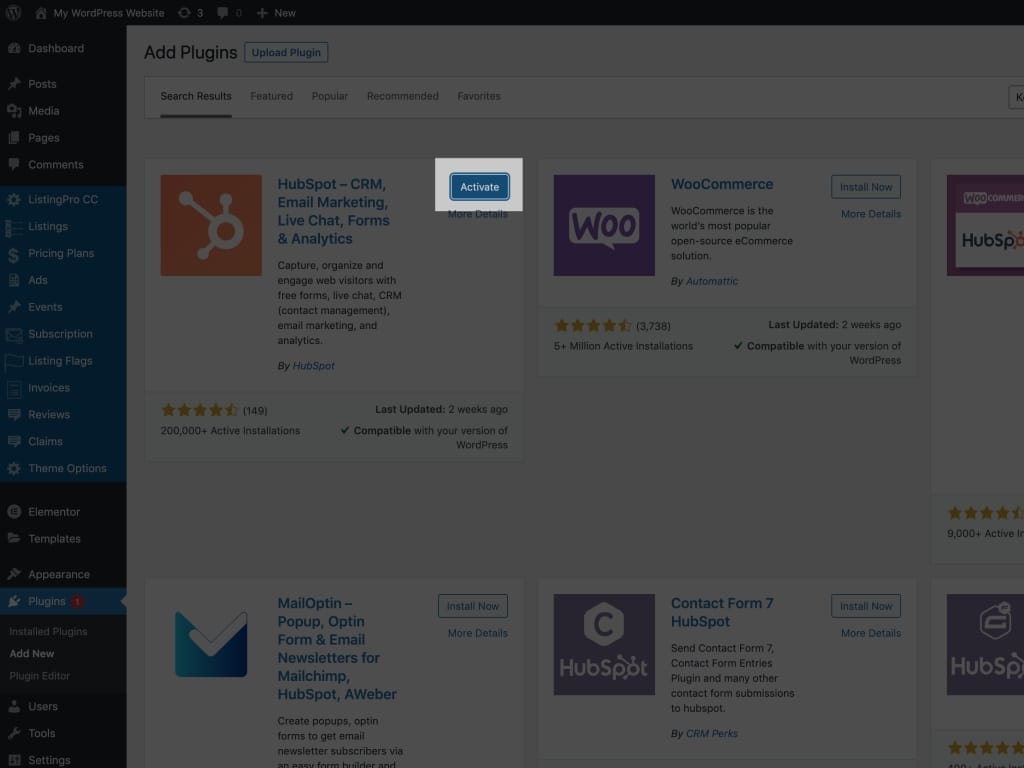Click the HubSpot plugin logo thumbnail
This screenshot has height=768, width=1024.
211,225
